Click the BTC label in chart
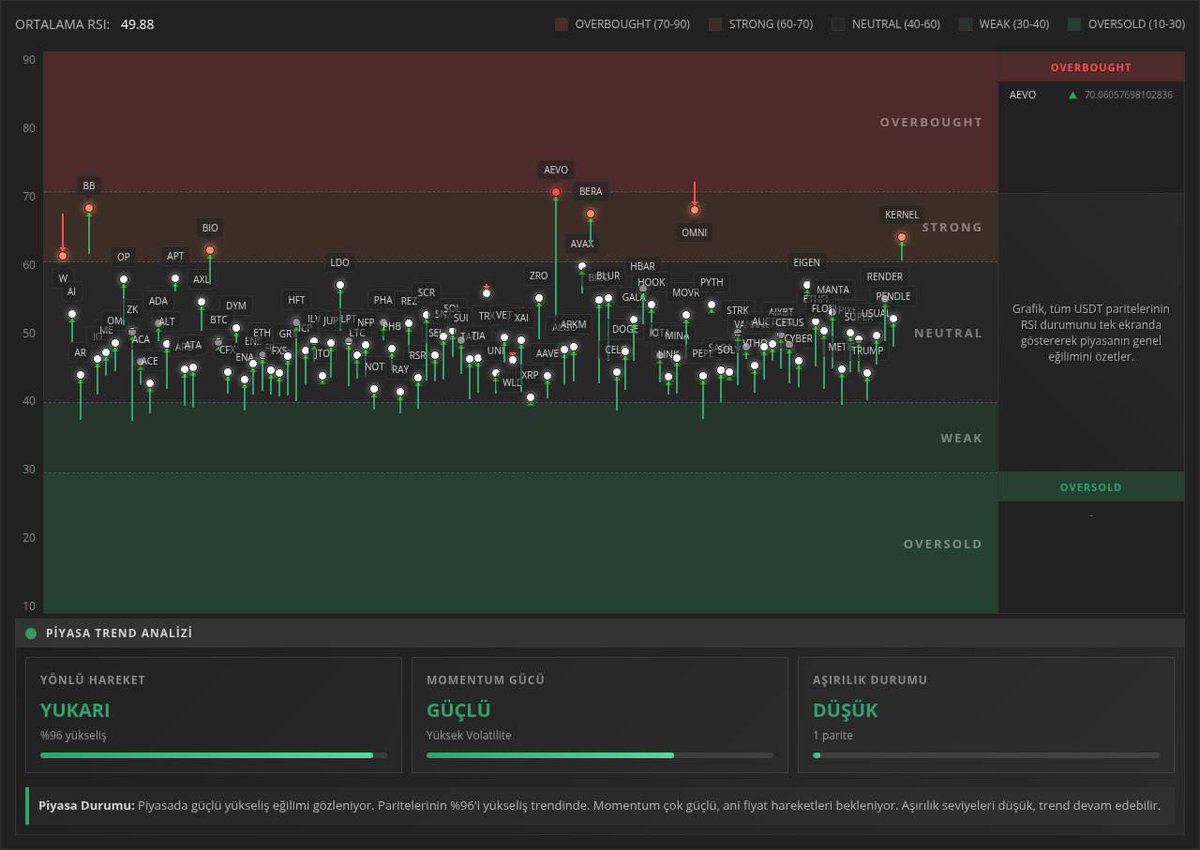1200x850 pixels. coord(219,320)
